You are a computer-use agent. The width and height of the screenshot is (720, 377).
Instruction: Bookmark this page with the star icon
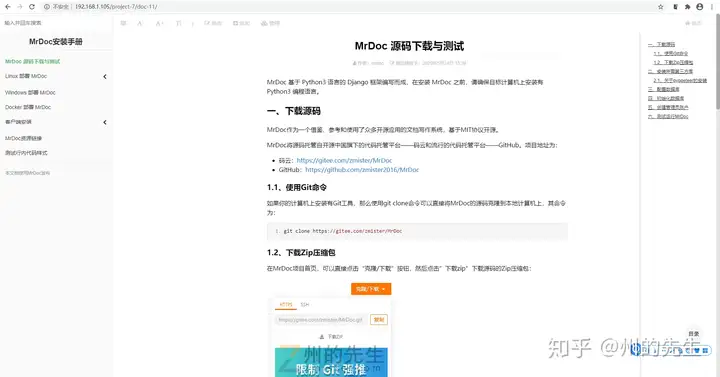pyautogui.click(x=661, y=7)
